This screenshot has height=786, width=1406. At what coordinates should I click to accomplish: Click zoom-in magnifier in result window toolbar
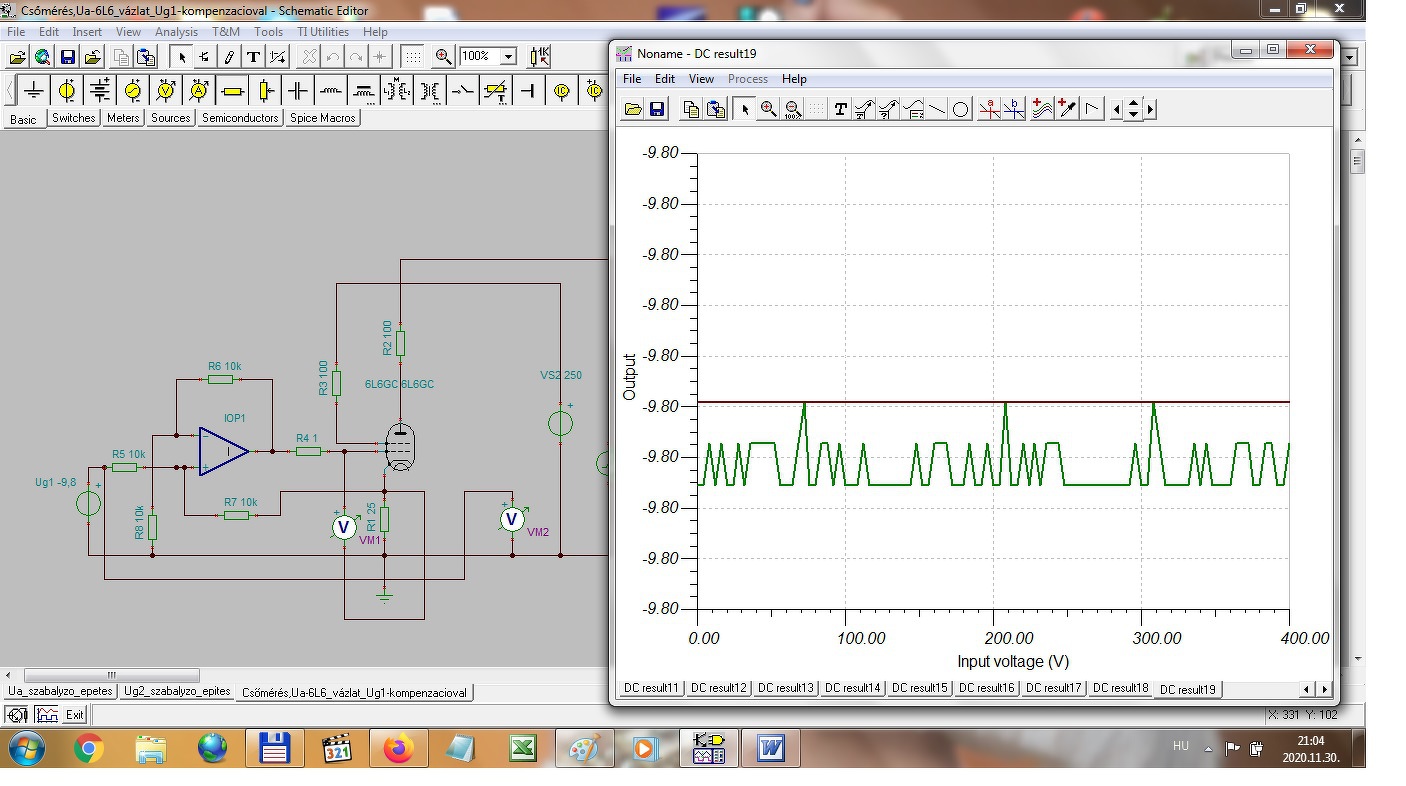(x=768, y=110)
